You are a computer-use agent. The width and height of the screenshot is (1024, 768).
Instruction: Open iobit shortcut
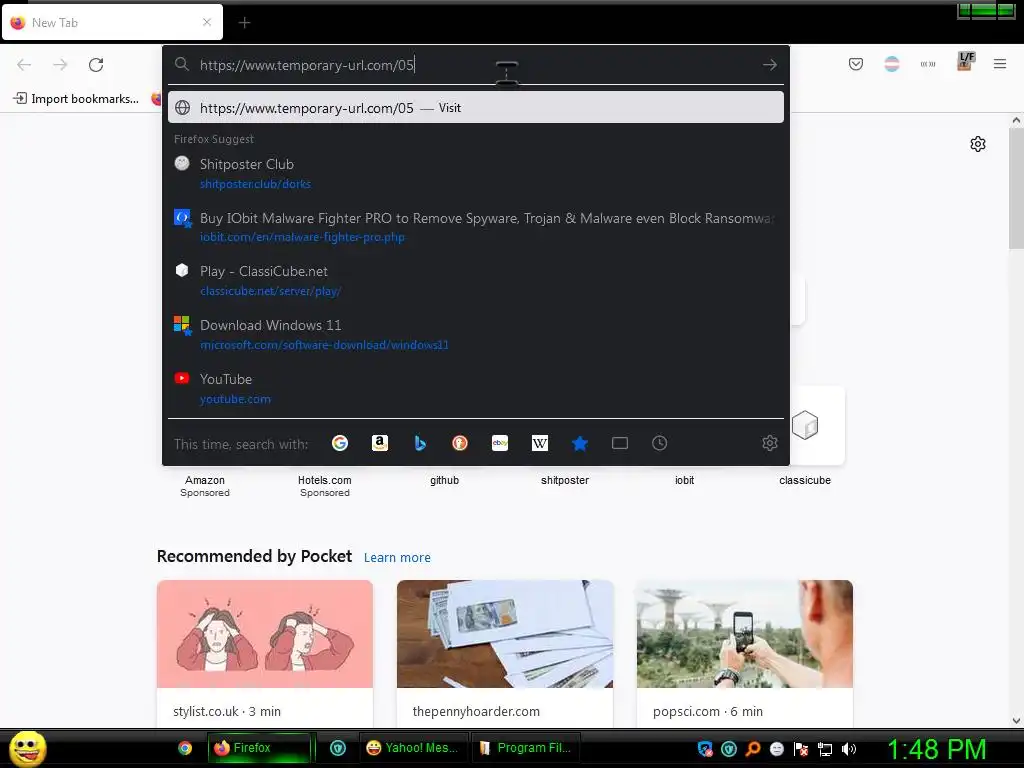pos(684,480)
